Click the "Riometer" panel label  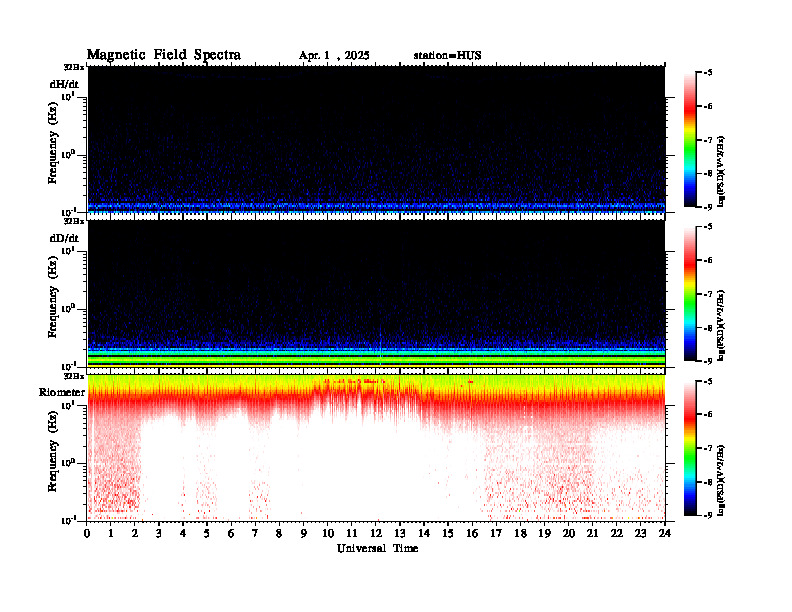[62, 392]
